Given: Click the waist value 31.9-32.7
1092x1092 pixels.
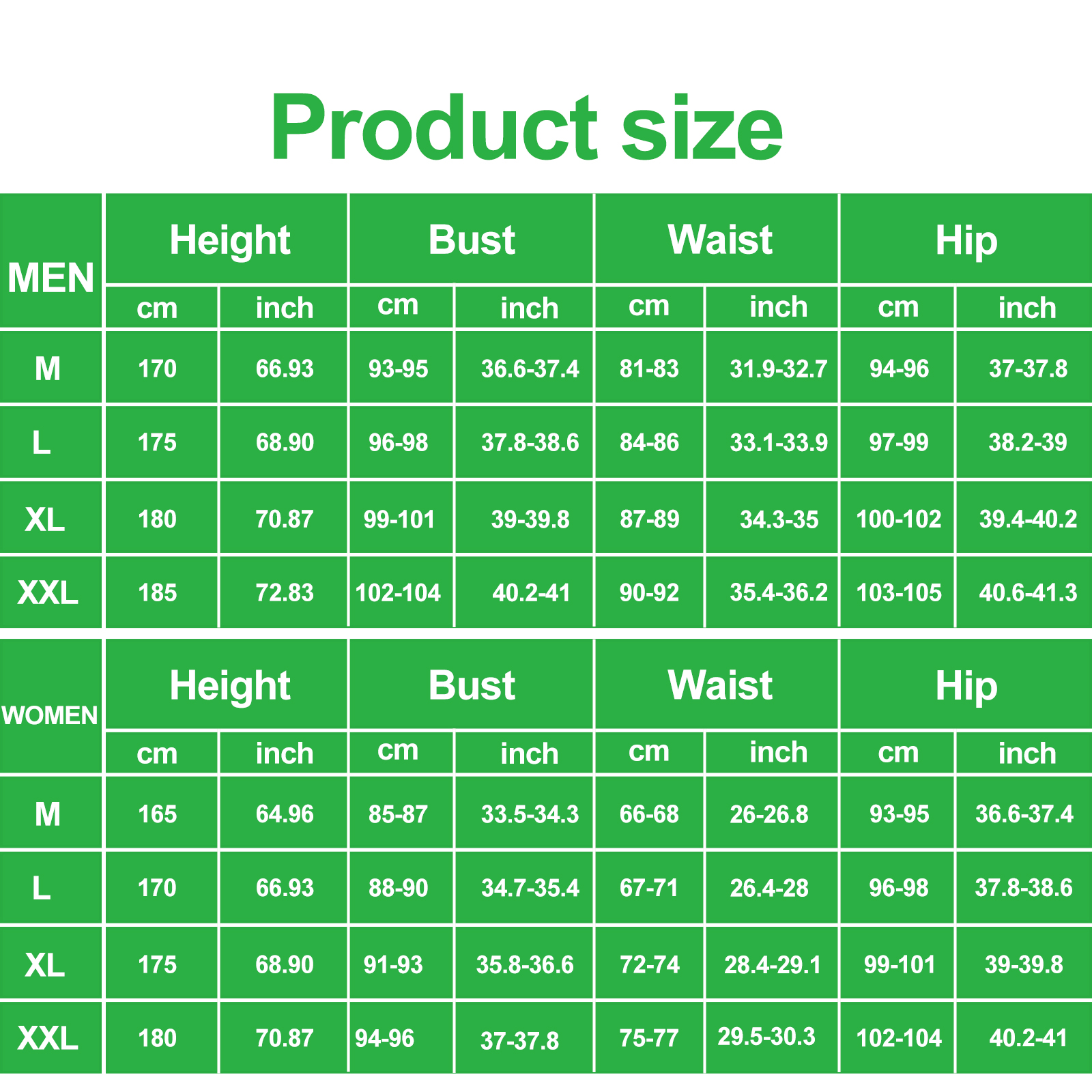Looking at the screenshot, I should [x=778, y=369].
